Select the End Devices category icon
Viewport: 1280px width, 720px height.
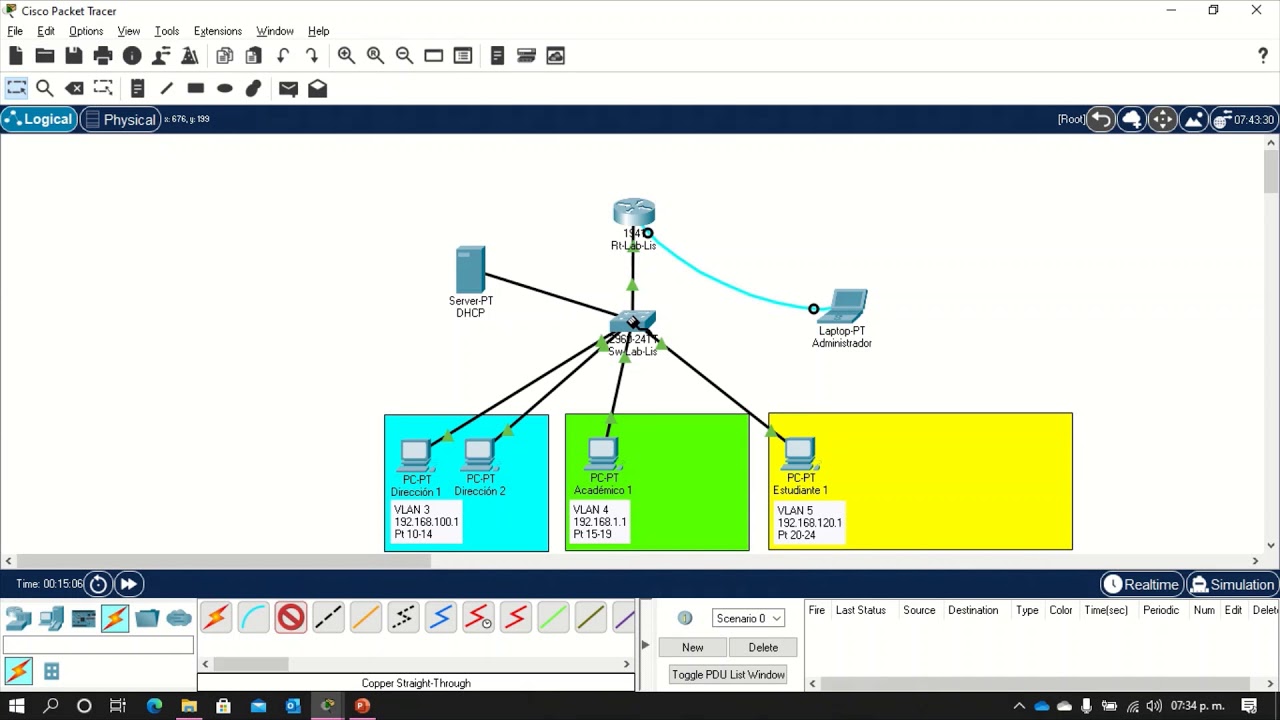pos(51,618)
